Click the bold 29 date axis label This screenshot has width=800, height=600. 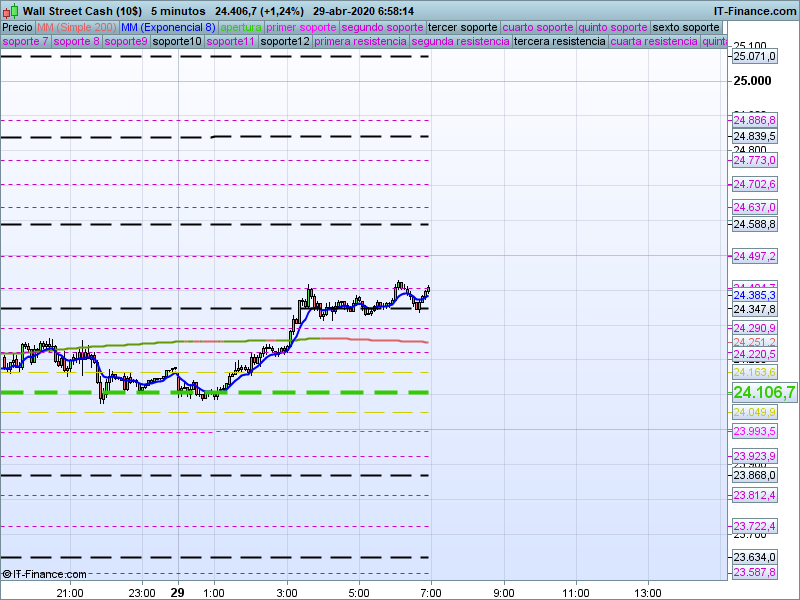[178, 593]
